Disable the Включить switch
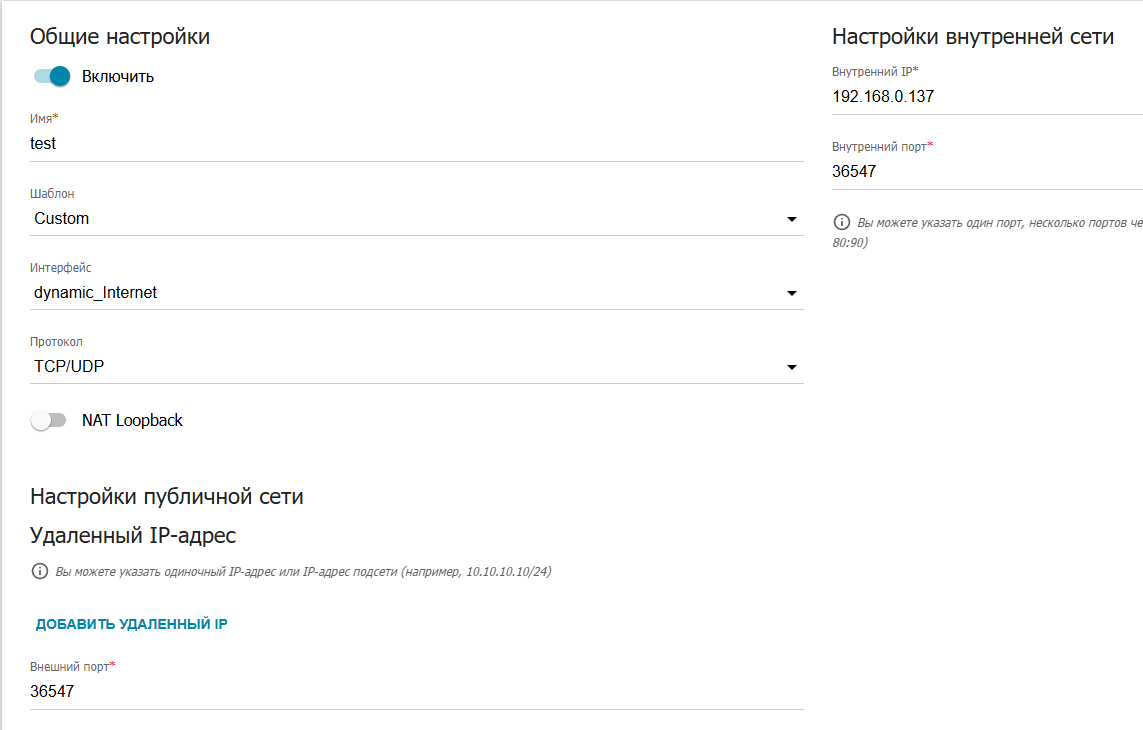 52,76
